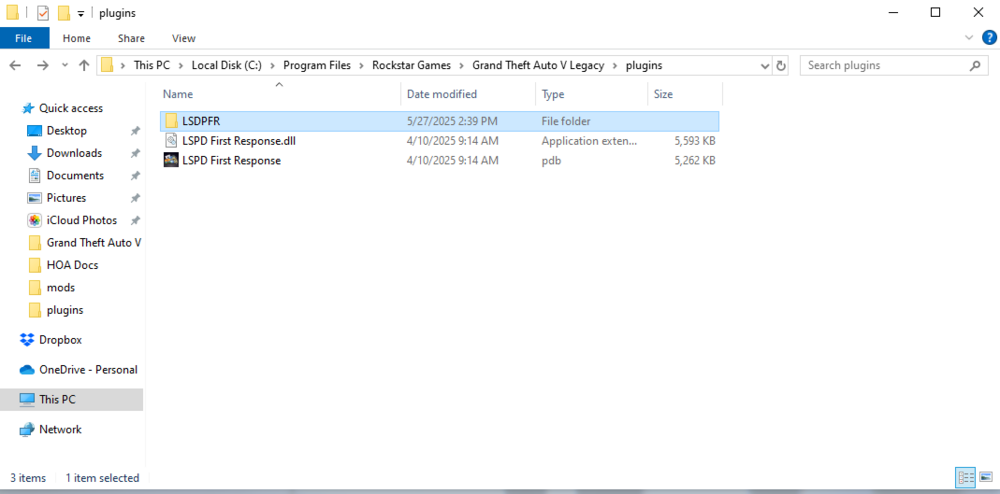The image size is (1000, 494).
Task: Click the Properties quick access toolbar icon
Action: [x=43, y=12]
